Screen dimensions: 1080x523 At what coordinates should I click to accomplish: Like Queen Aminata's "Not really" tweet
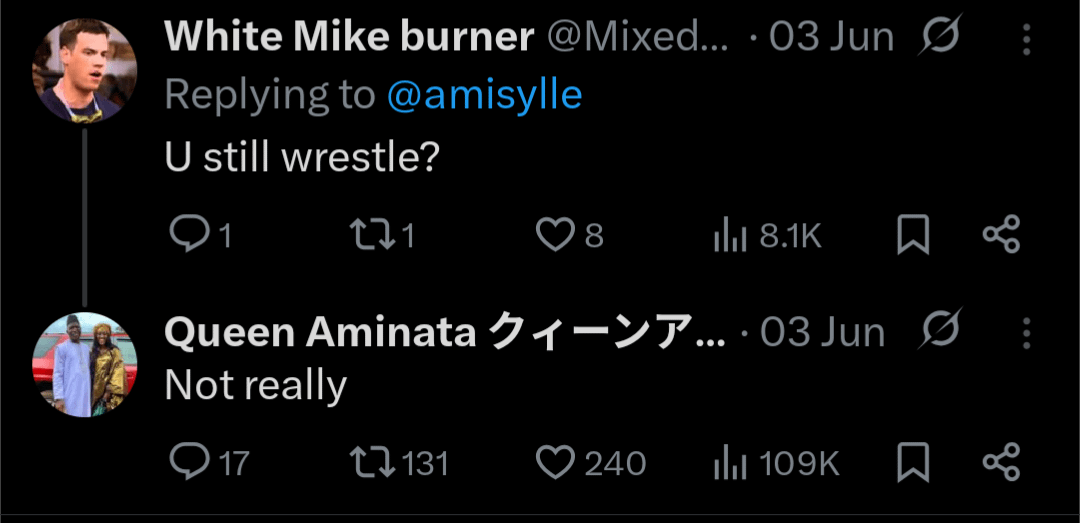[555, 463]
